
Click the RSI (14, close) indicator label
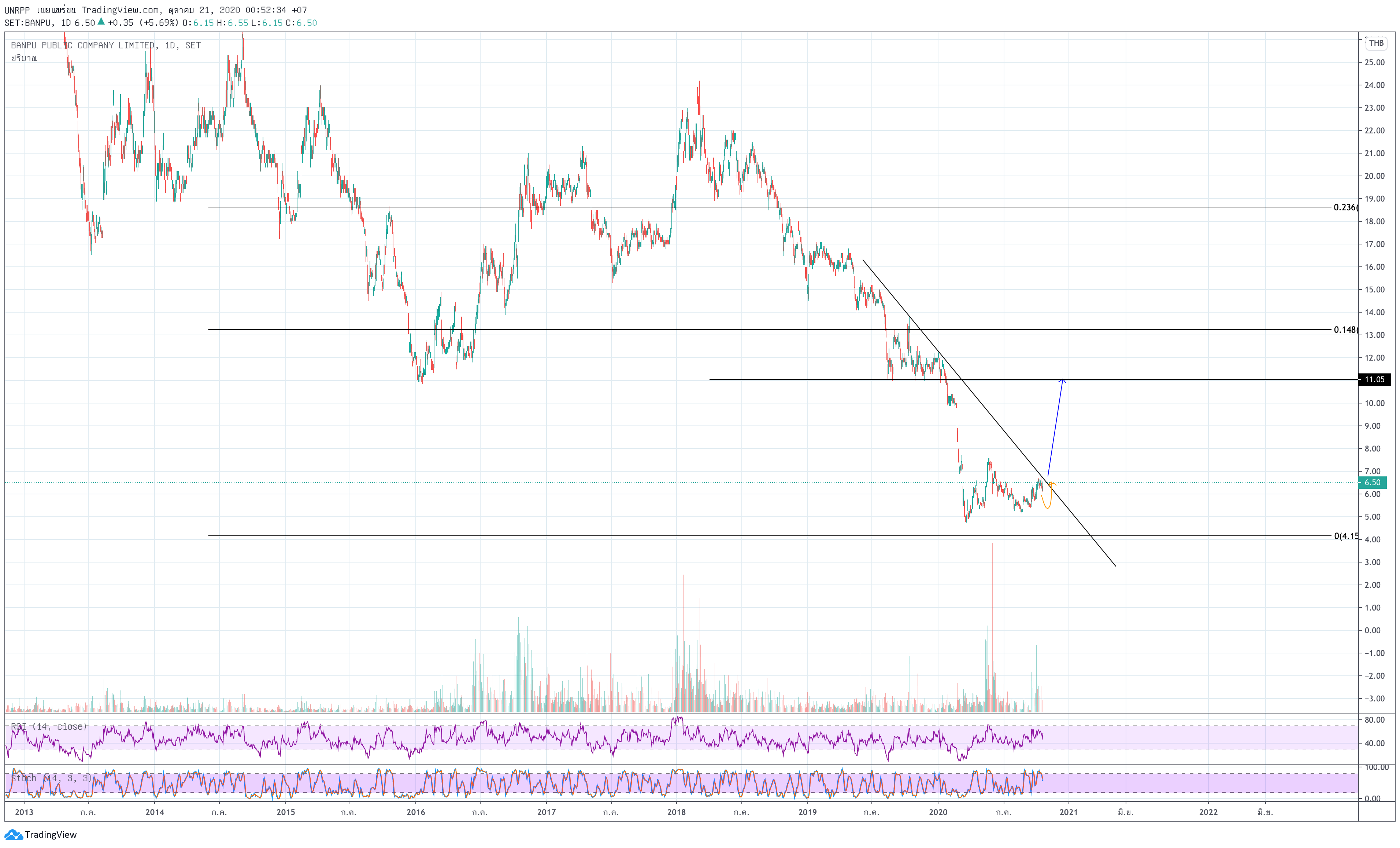(49, 726)
